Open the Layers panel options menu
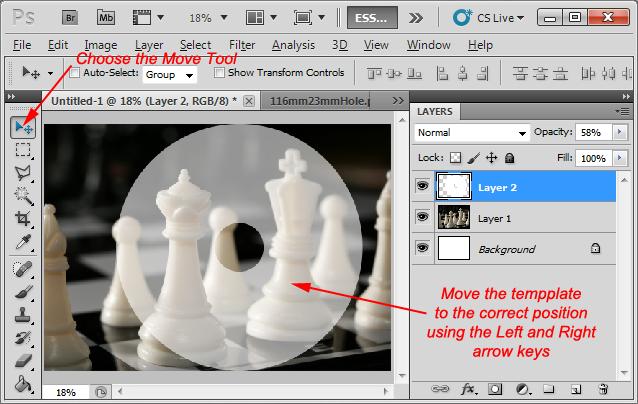Image resolution: width=638 pixels, height=404 pixels. tap(623, 111)
